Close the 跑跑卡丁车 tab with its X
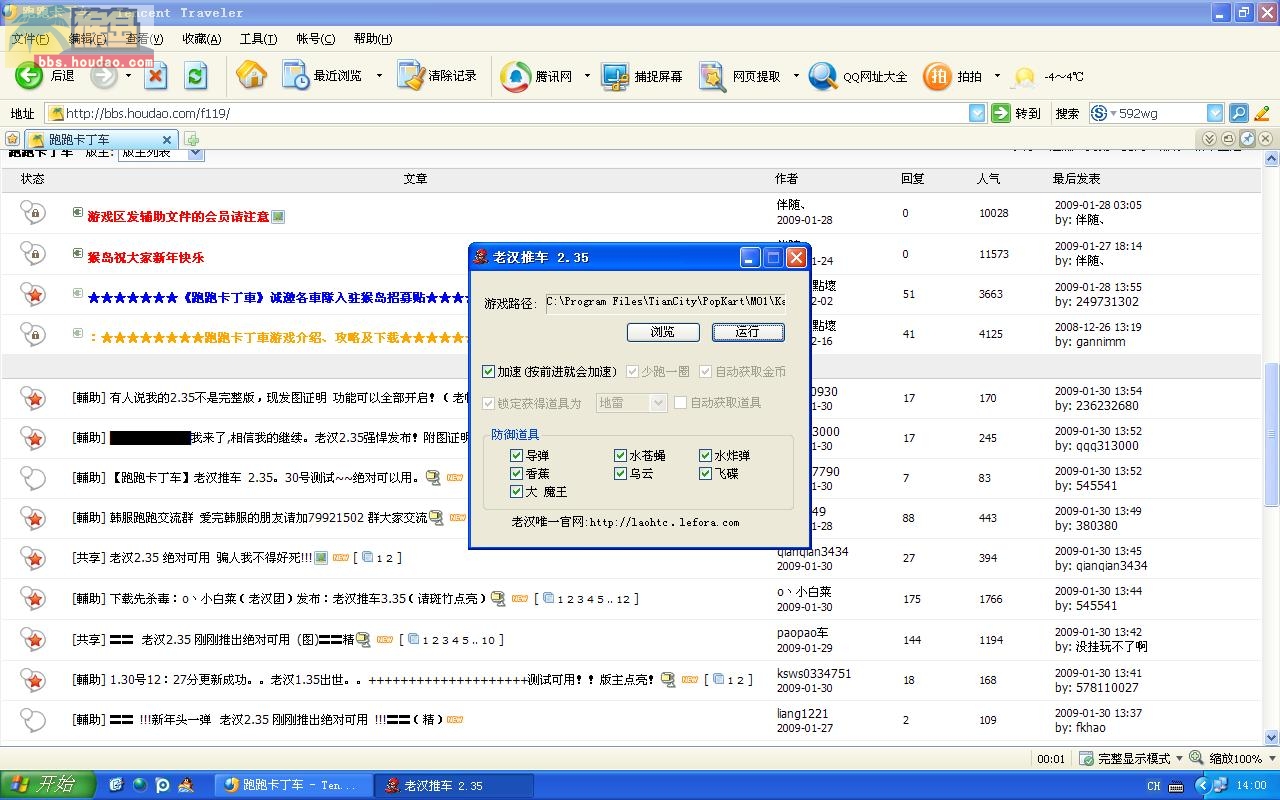The height and width of the screenshot is (800, 1280). tap(167, 139)
